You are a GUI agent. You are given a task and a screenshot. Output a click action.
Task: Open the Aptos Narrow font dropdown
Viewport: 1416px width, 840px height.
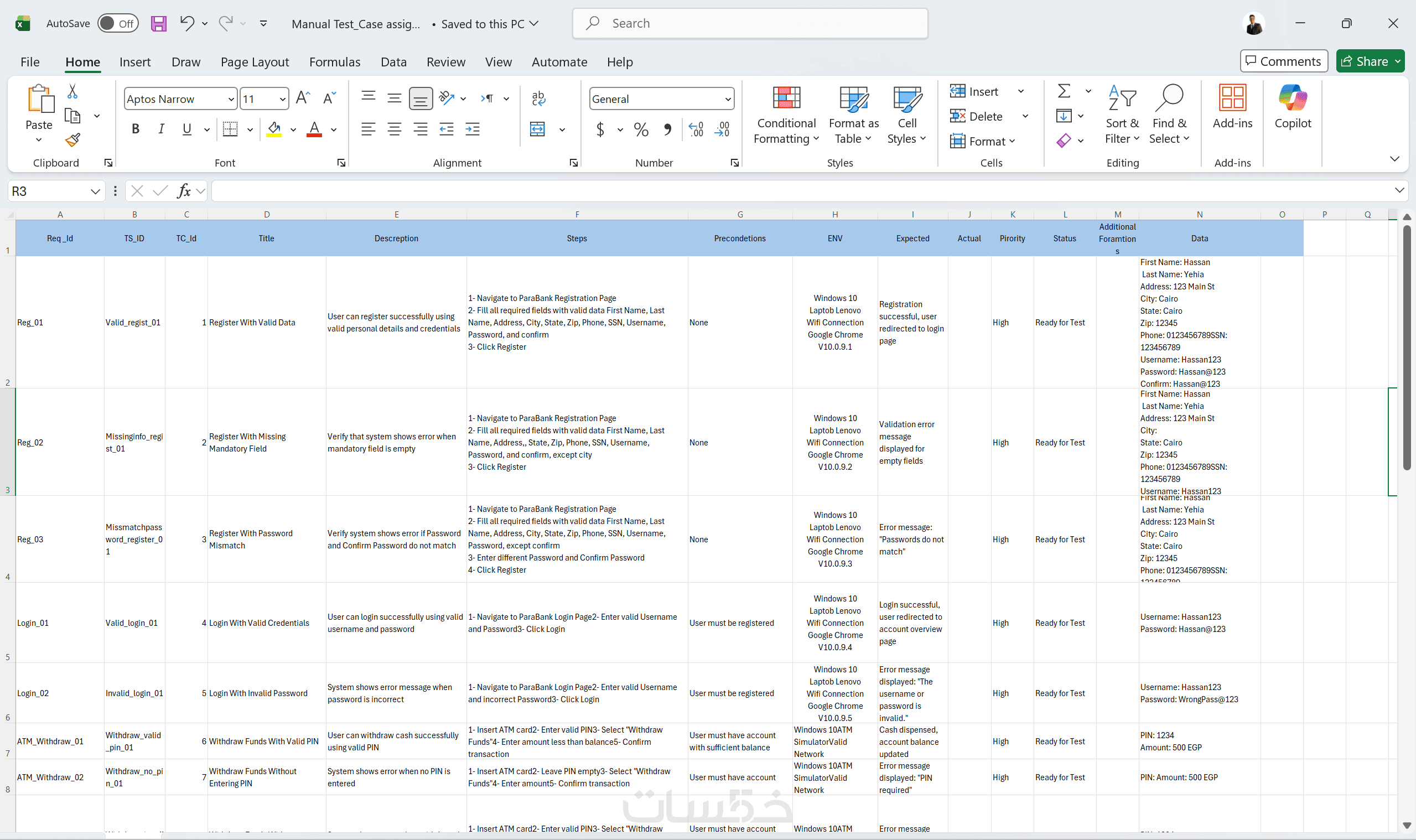point(231,99)
